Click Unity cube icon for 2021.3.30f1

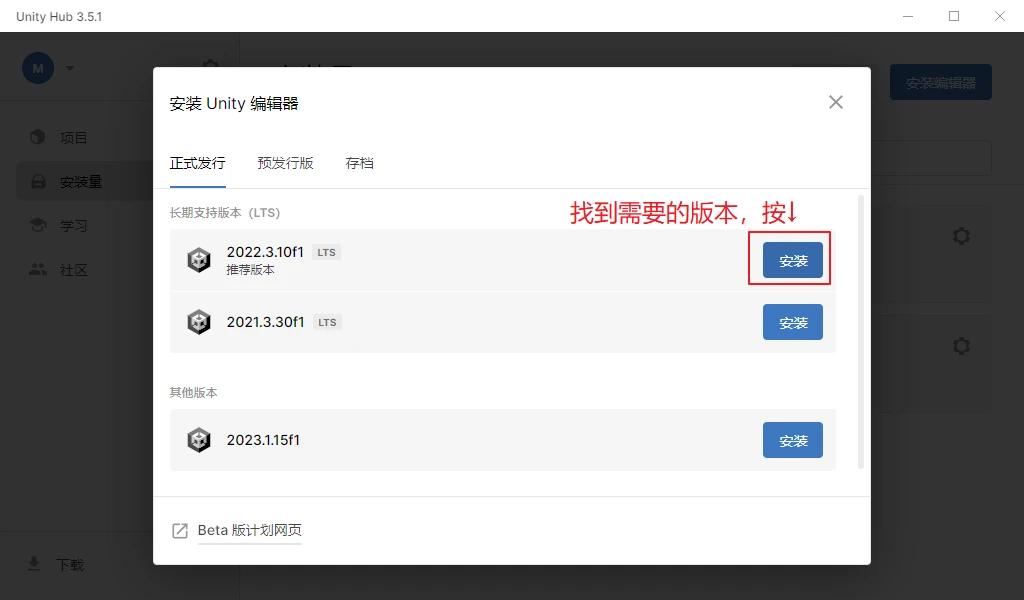199,322
